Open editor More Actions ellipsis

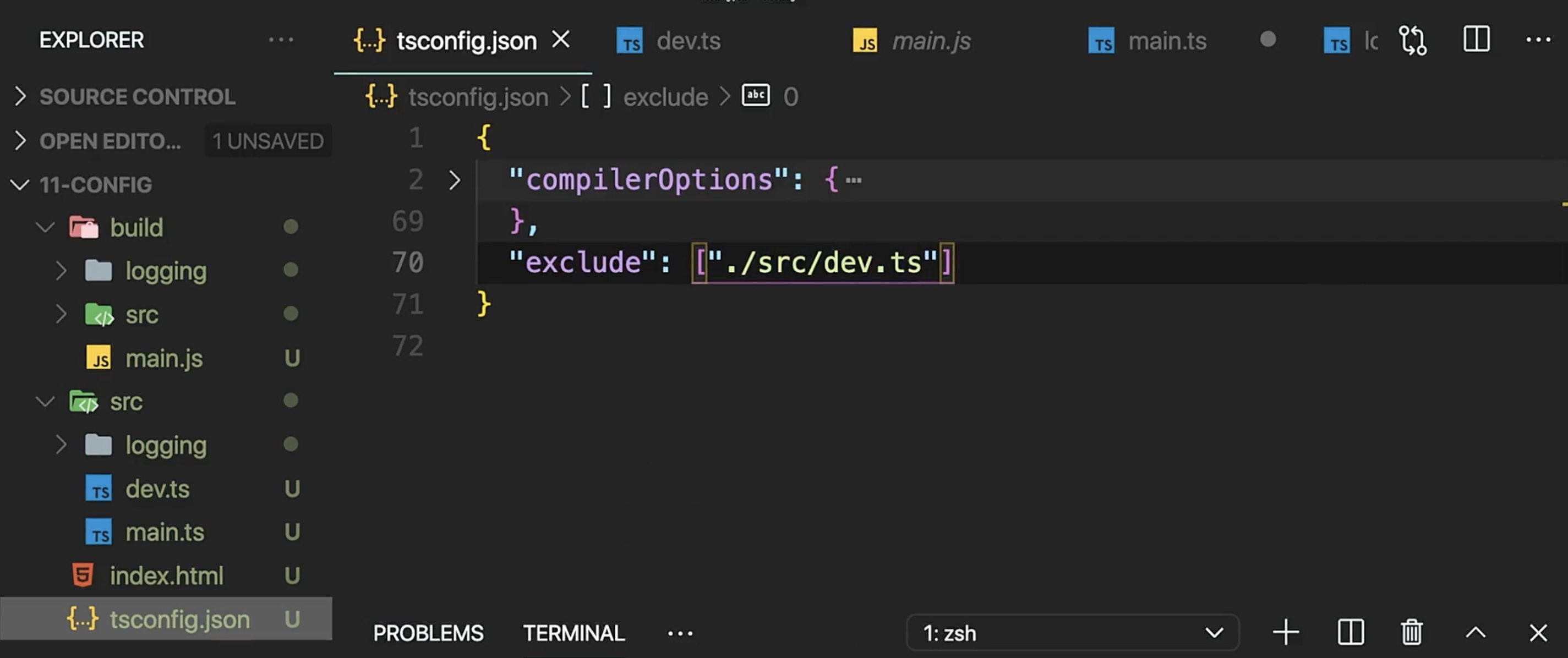click(x=1538, y=40)
